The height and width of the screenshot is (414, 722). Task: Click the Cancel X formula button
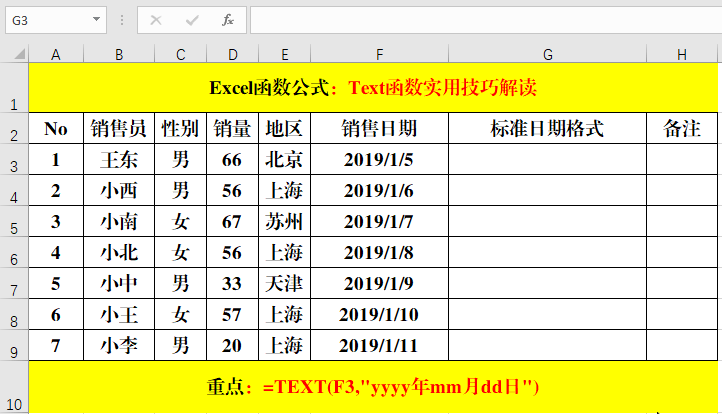point(156,20)
